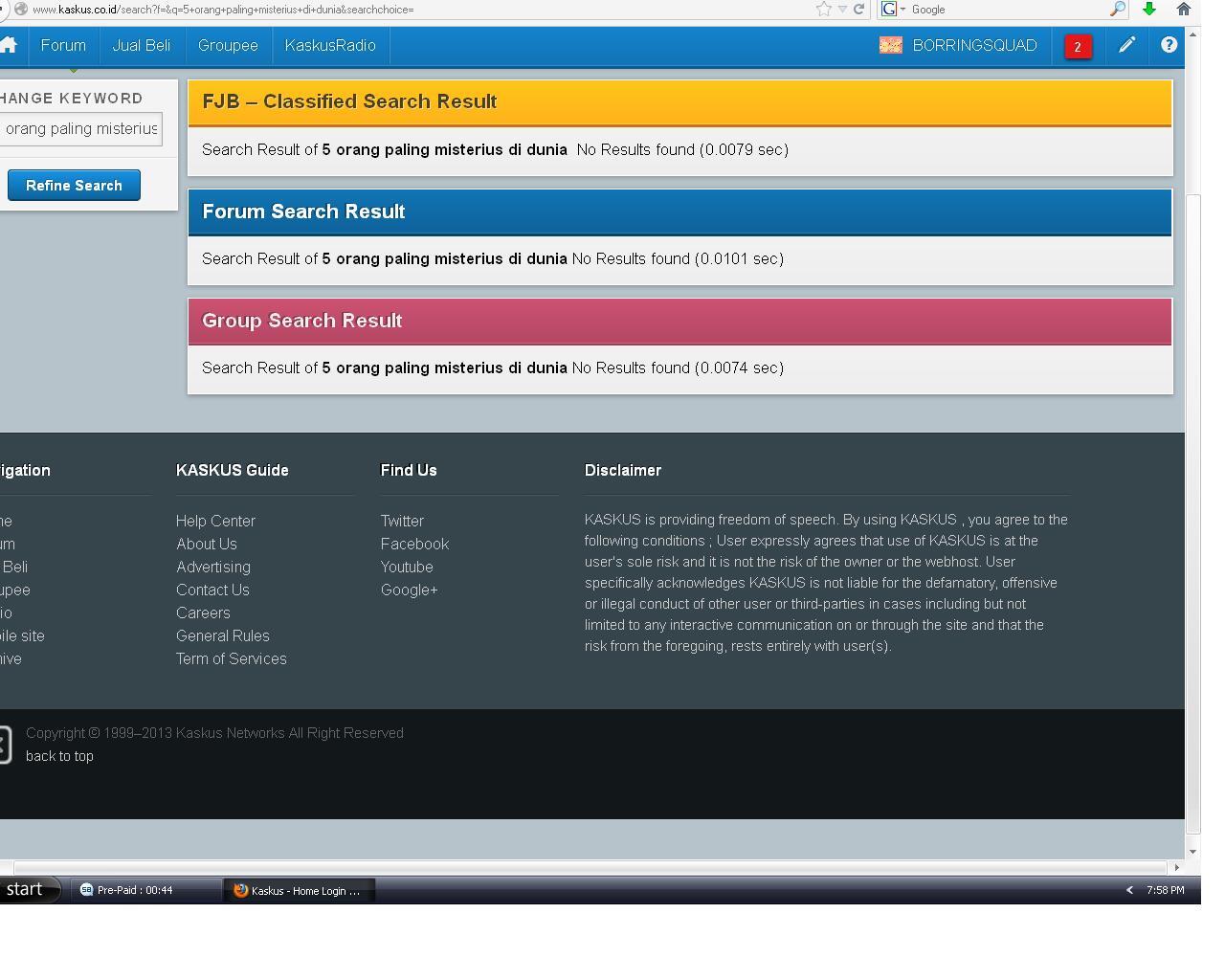Open the About Us link

(206, 544)
